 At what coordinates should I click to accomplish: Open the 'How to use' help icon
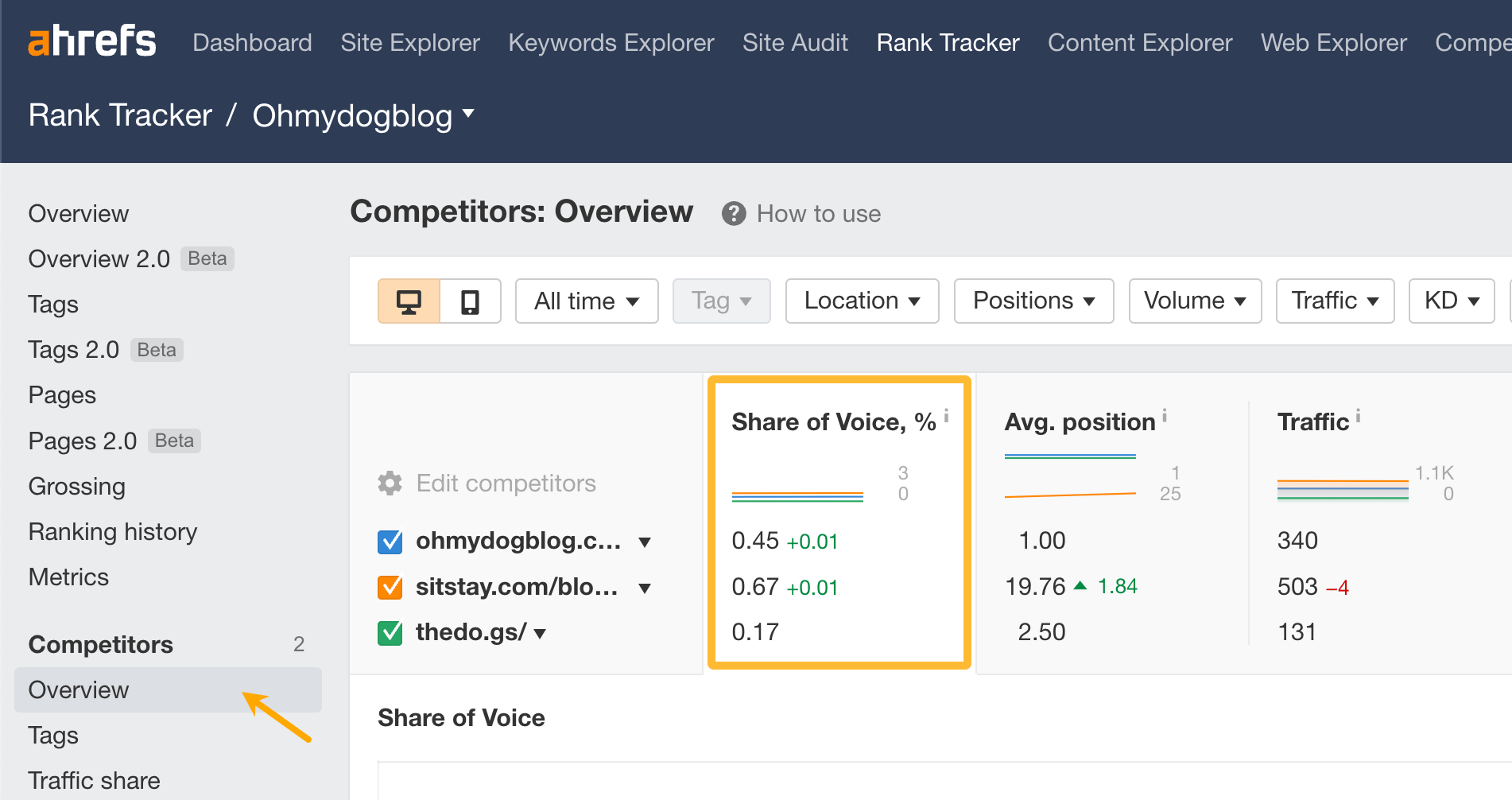pyautogui.click(x=733, y=213)
